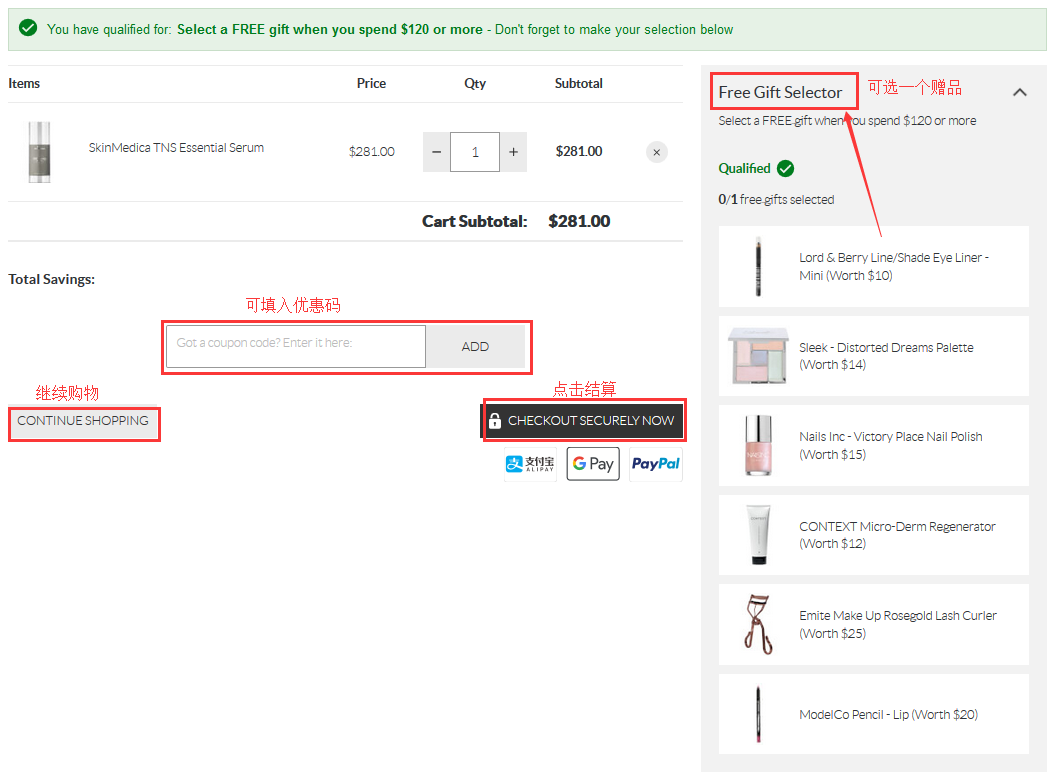This screenshot has height=779, width=1055.
Task: Pay with the Alipay icon
Action: [530, 464]
